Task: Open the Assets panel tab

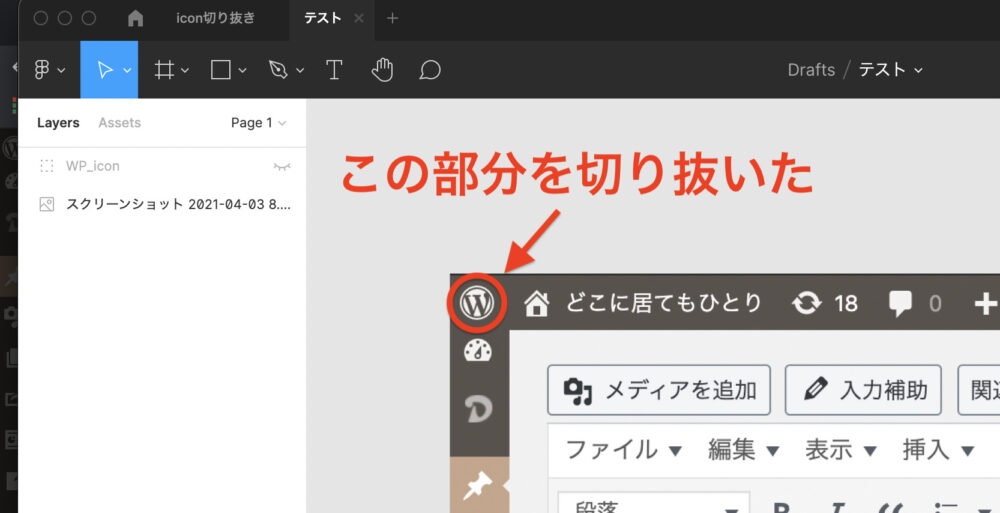Action: point(119,123)
